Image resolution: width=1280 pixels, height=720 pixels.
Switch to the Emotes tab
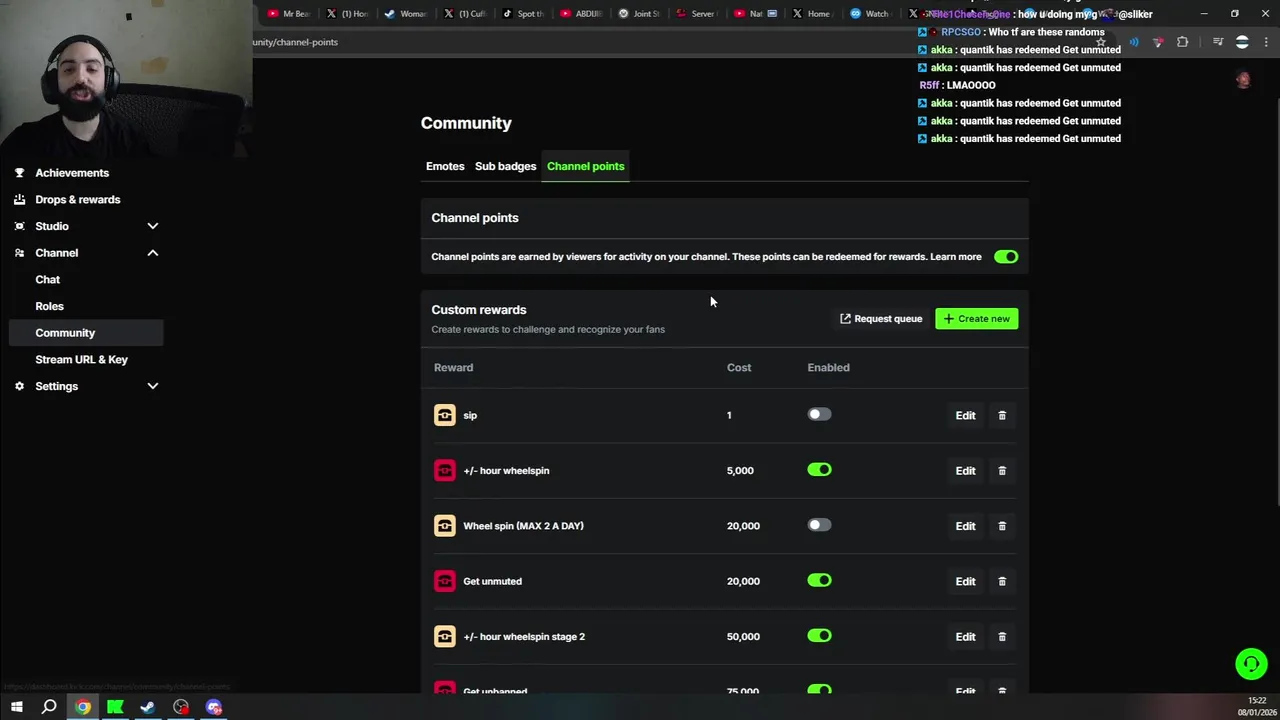[445, 166]
